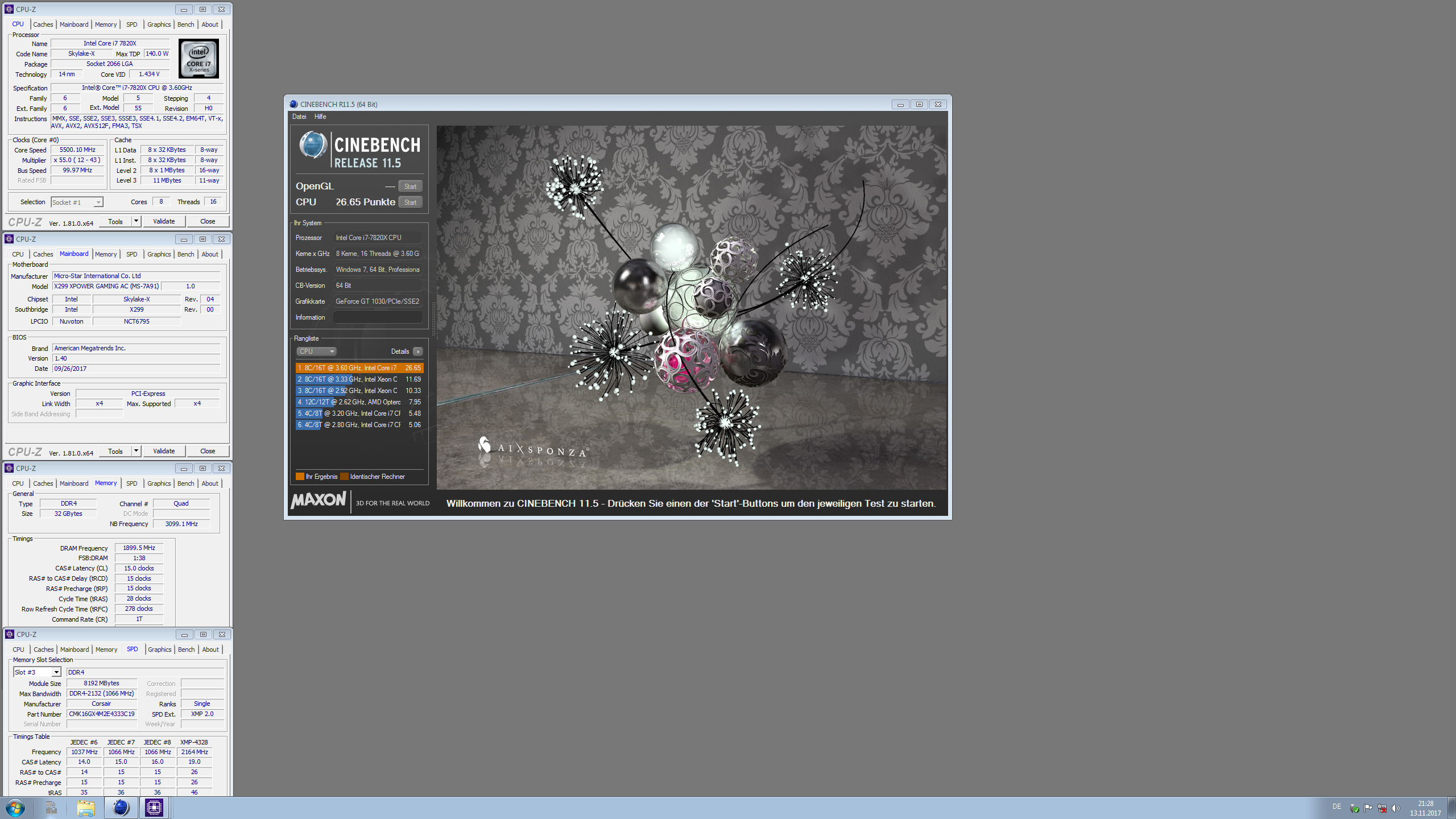Open the Datei menu in Cinebench
The width and height of the screenshot is (1456, 819).
point(299,117)
